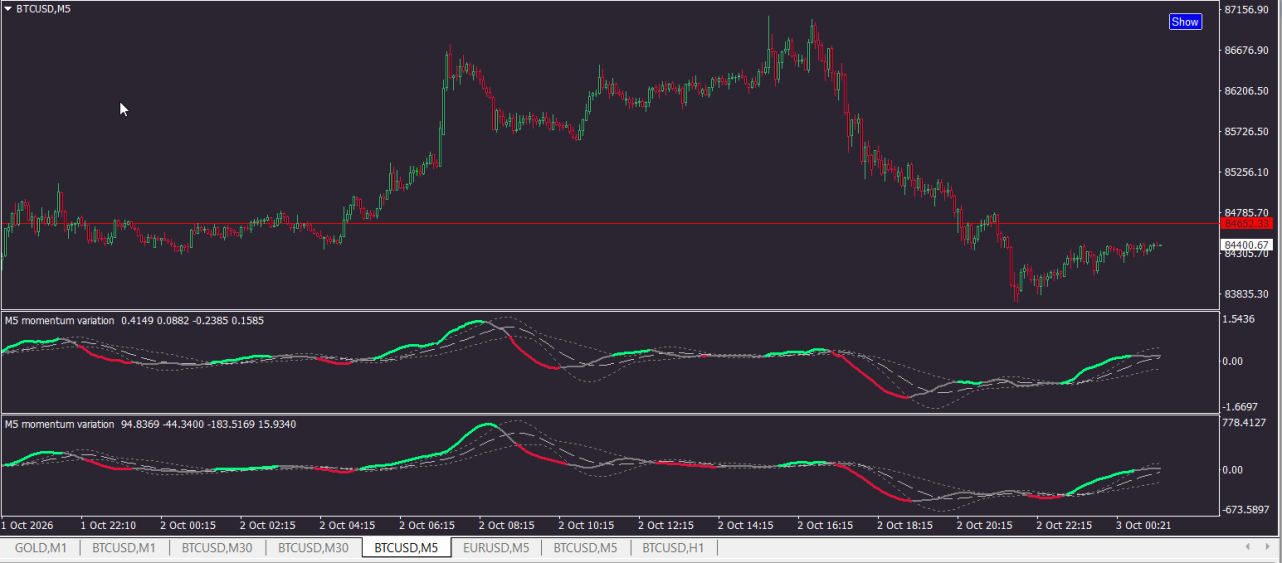Click the 1 Oct 2026 time axis label
Screen dimensions: 1282x563
pos(27,525)
